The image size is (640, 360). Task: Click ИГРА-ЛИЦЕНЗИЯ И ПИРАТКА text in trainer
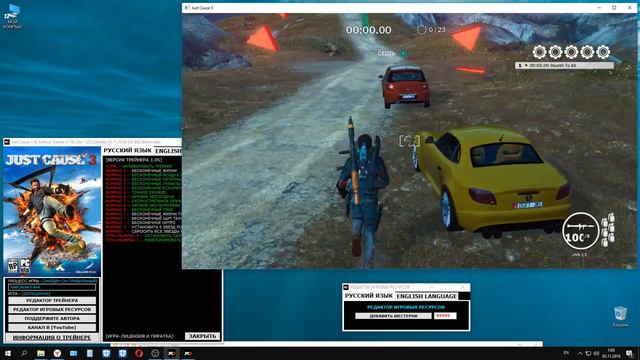click(x=140, y=336)
